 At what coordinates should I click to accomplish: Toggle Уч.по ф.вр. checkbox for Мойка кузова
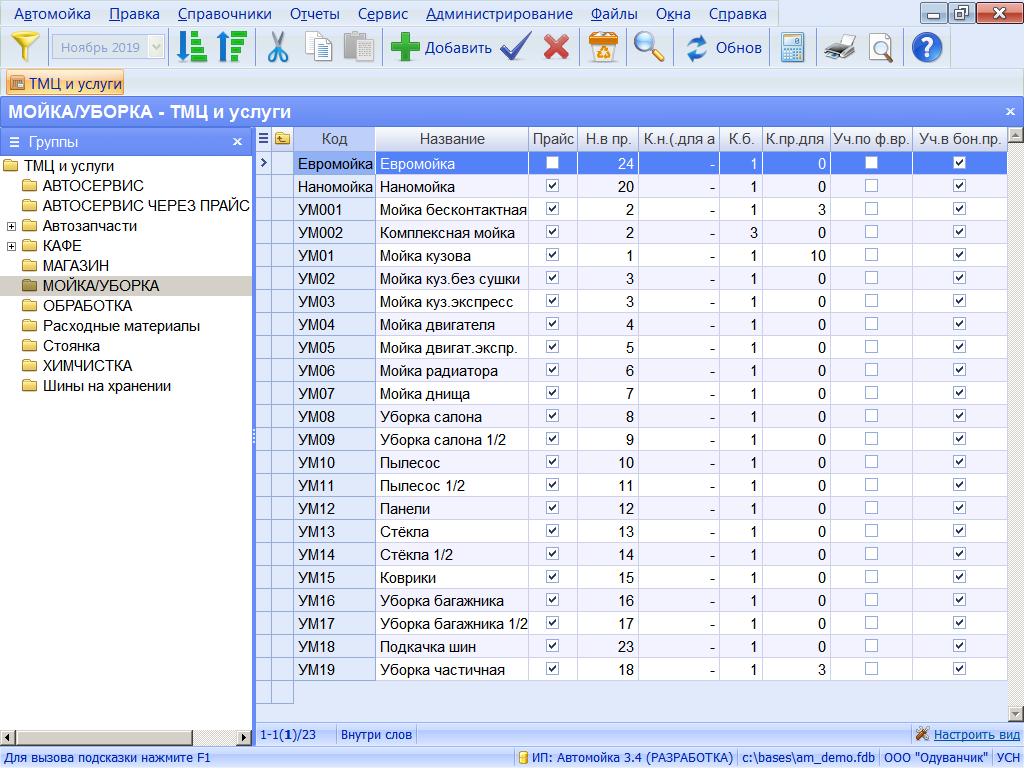point(871,255)
